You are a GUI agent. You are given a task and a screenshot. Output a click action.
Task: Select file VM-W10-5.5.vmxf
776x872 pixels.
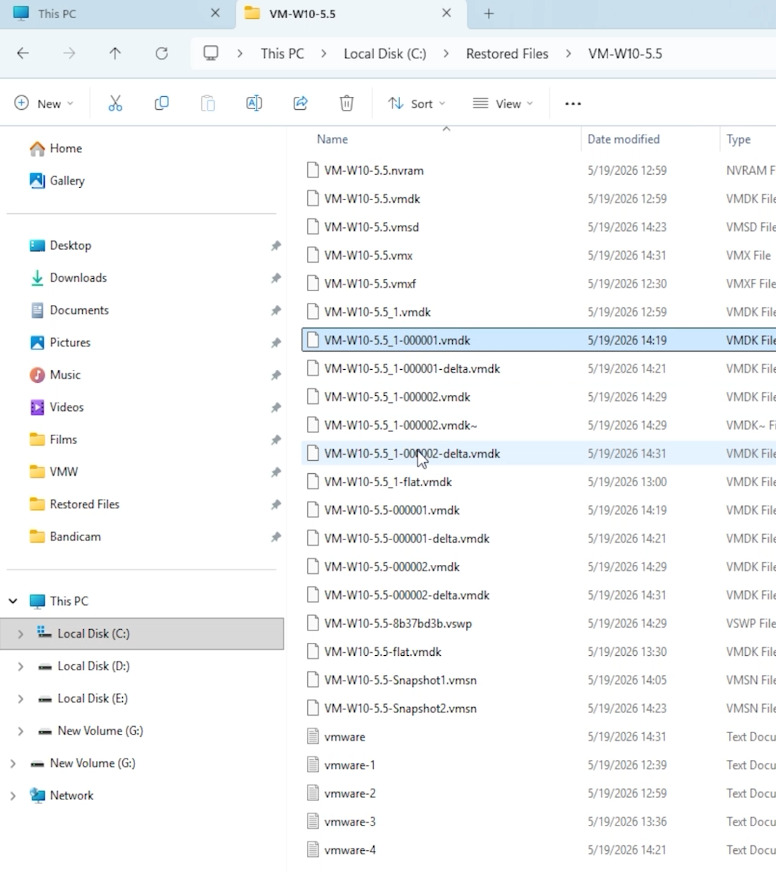538,284
